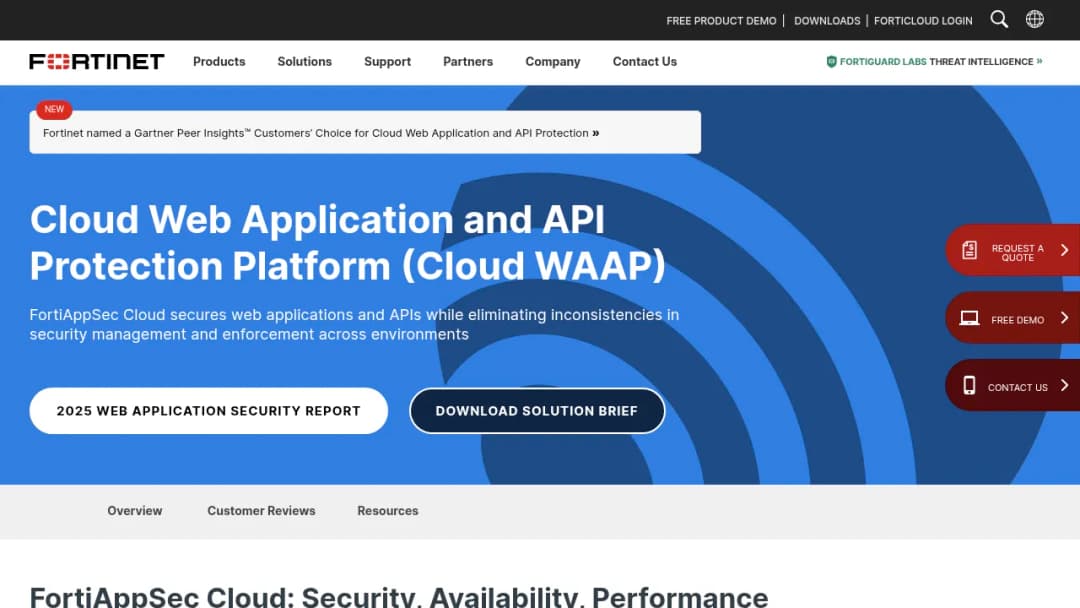Open the Solutions menu
1080x608 pixels.
[x=304, y=61]
